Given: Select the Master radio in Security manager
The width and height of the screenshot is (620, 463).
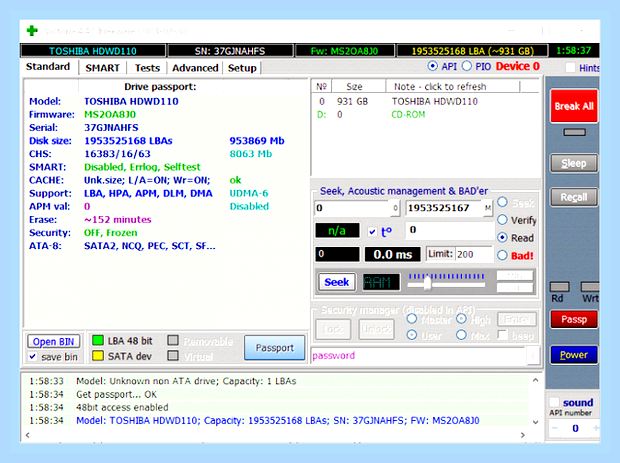Looking at the screenshot, I should point(412,319).
